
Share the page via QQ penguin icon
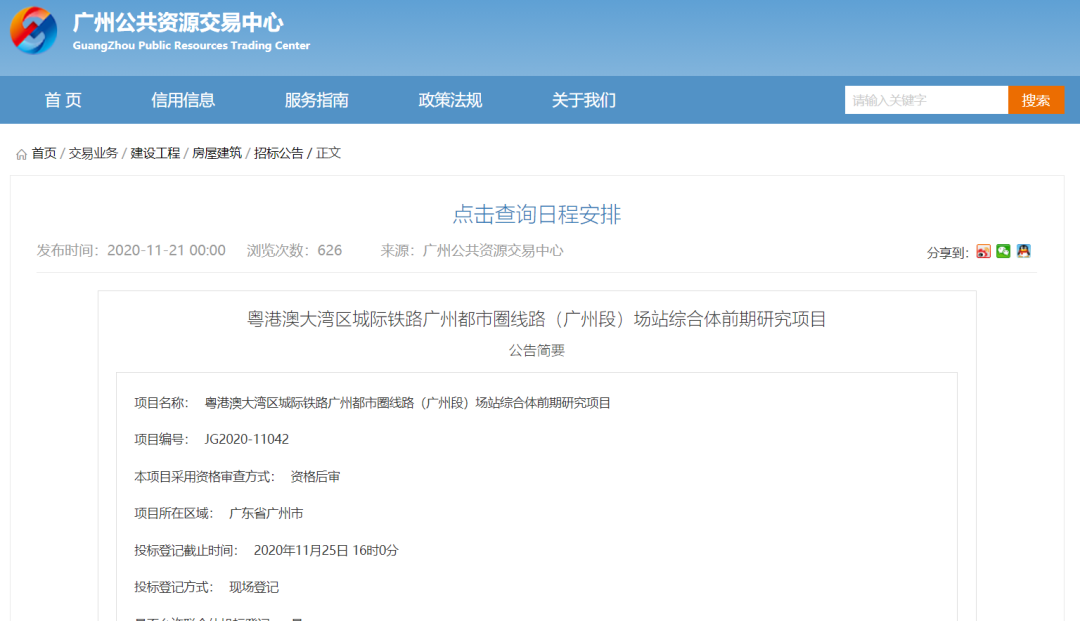(1023, 251)
